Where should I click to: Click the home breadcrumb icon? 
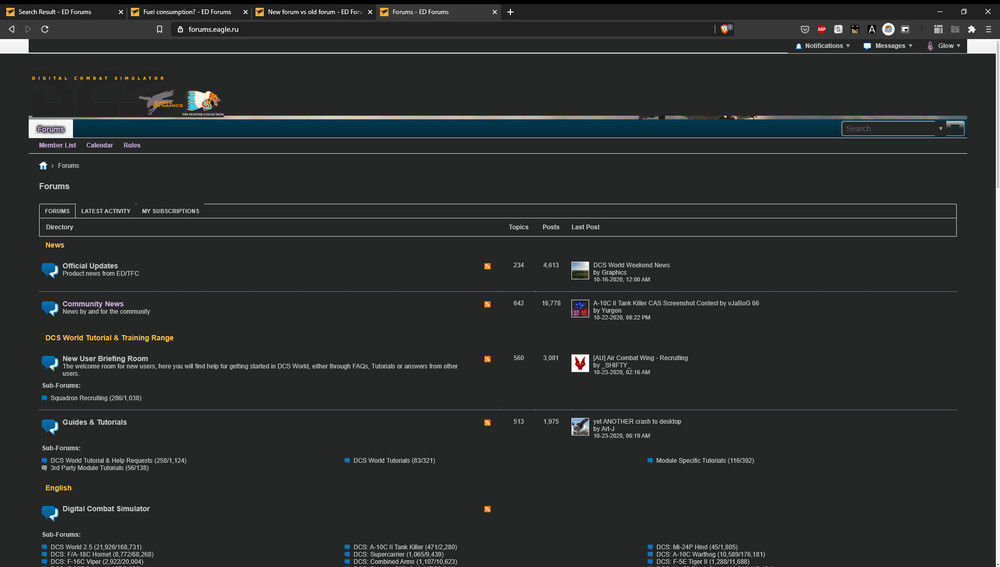[43, 166]
